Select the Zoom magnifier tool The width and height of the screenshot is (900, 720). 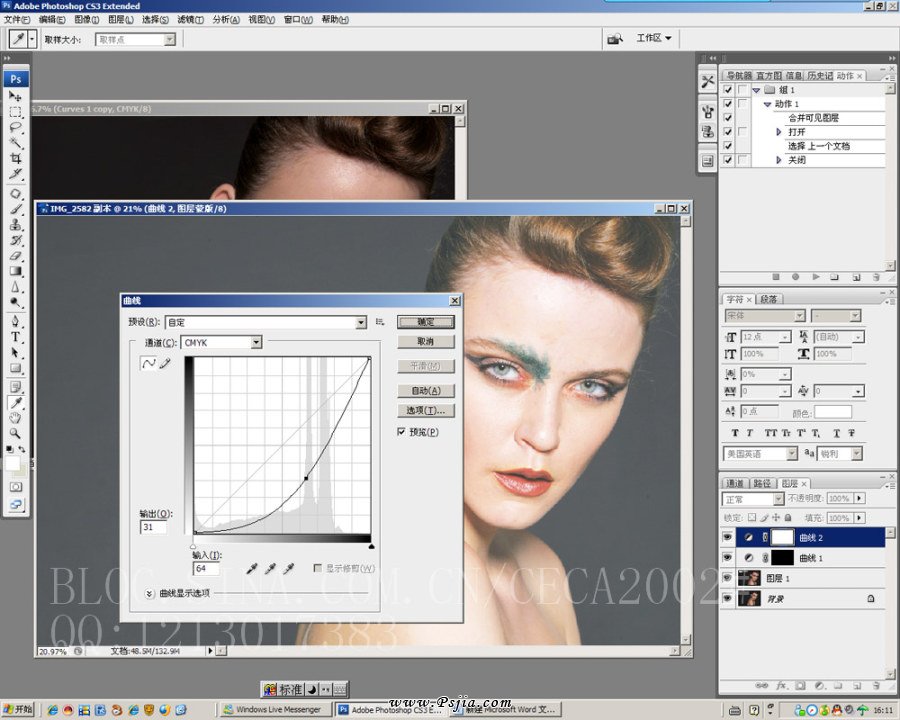click(16, 433)
